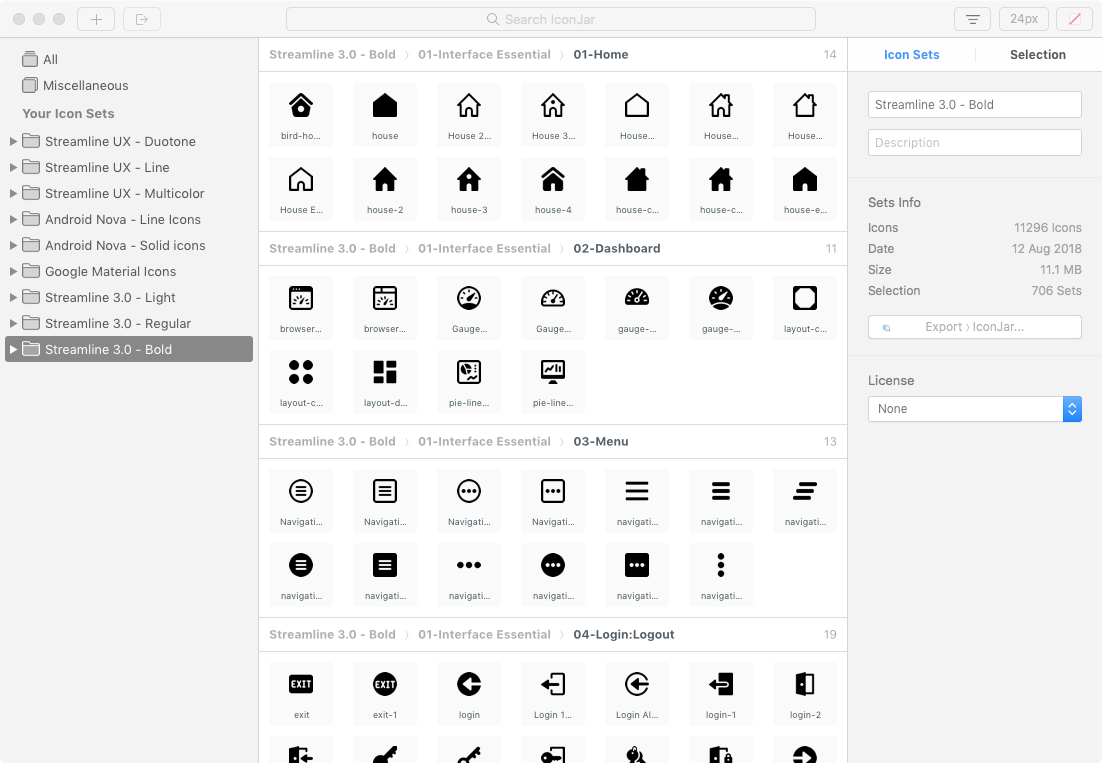
Task: Expand the Streamline UX - Line set
Action: tap(13, 167)
